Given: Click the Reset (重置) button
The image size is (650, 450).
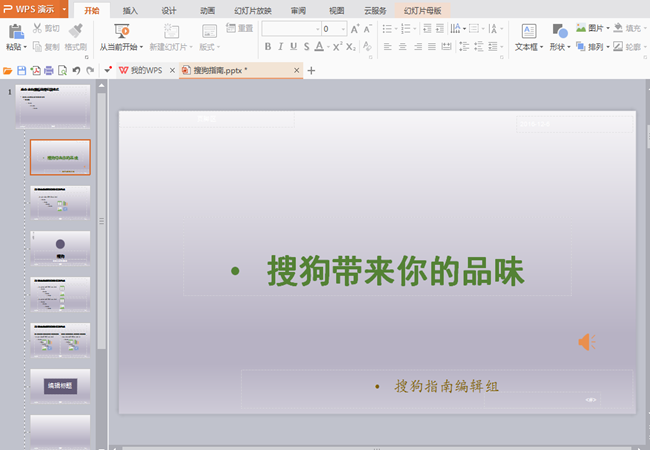Looking at the screenshot, I should [239, 28].
